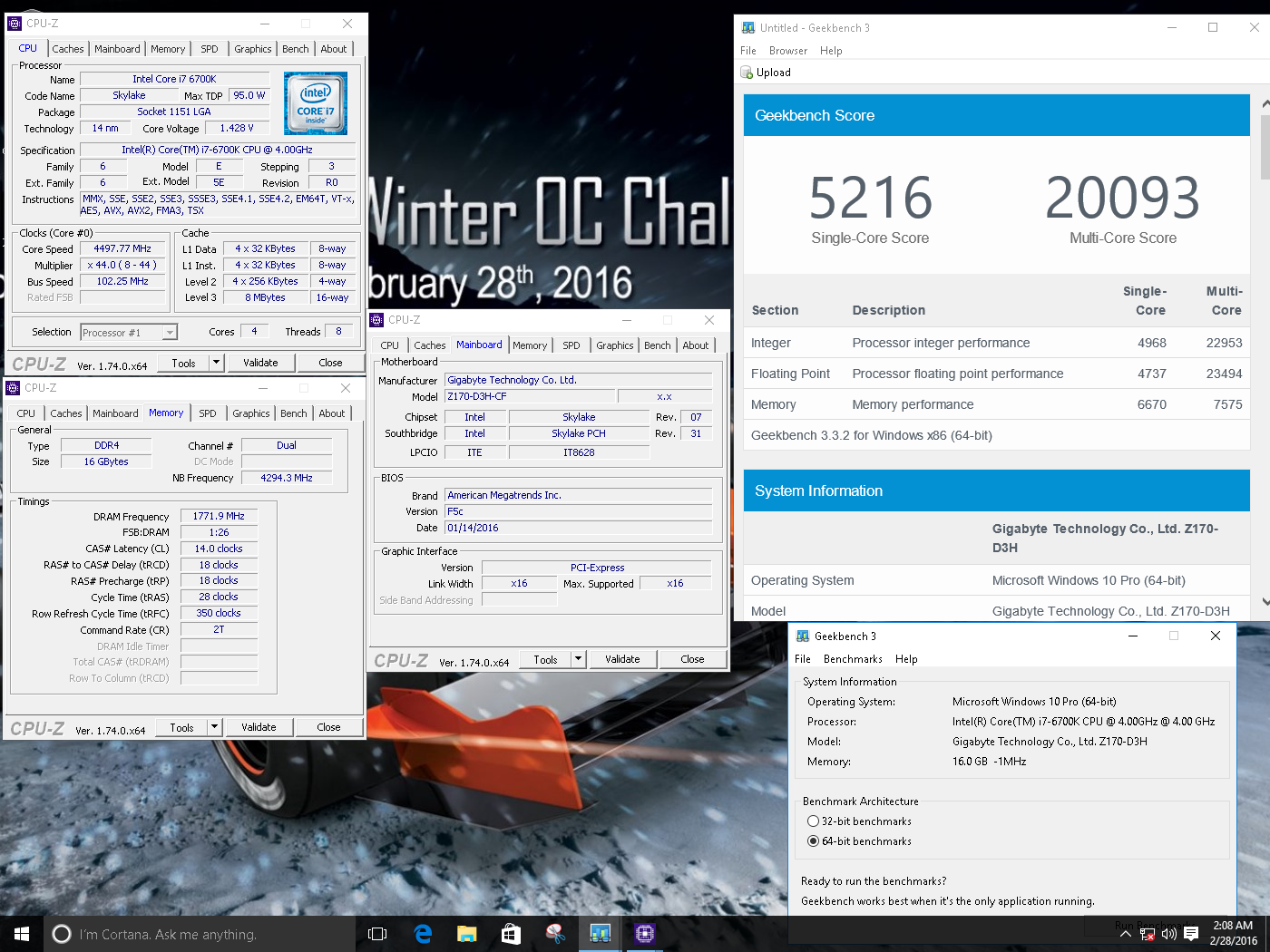Open Tools dropdown arrow in CPU tab window

216,363
